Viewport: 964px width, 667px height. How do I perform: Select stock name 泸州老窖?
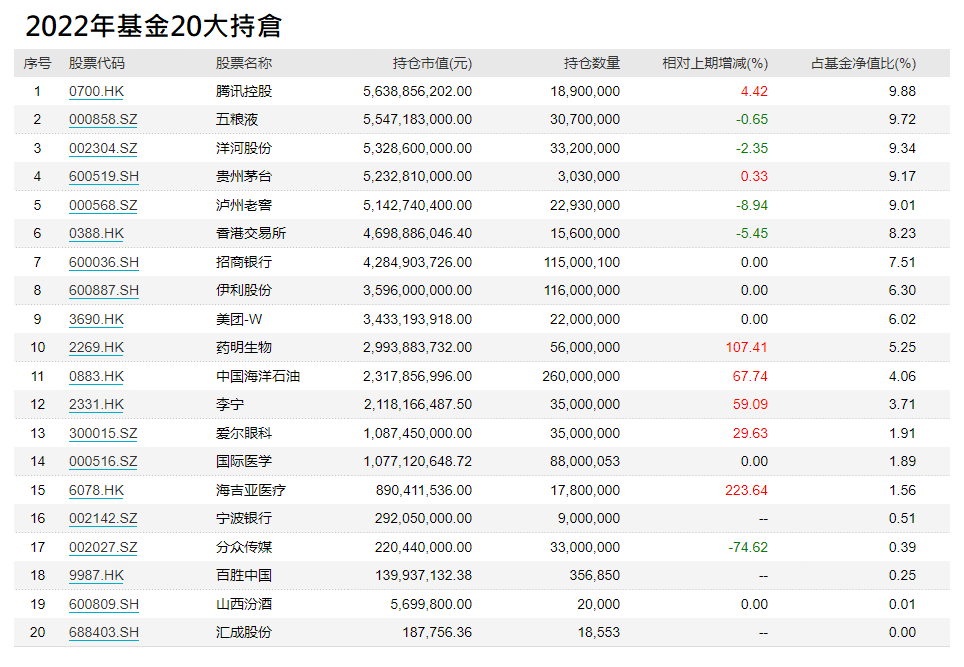[x=243, y=205]
